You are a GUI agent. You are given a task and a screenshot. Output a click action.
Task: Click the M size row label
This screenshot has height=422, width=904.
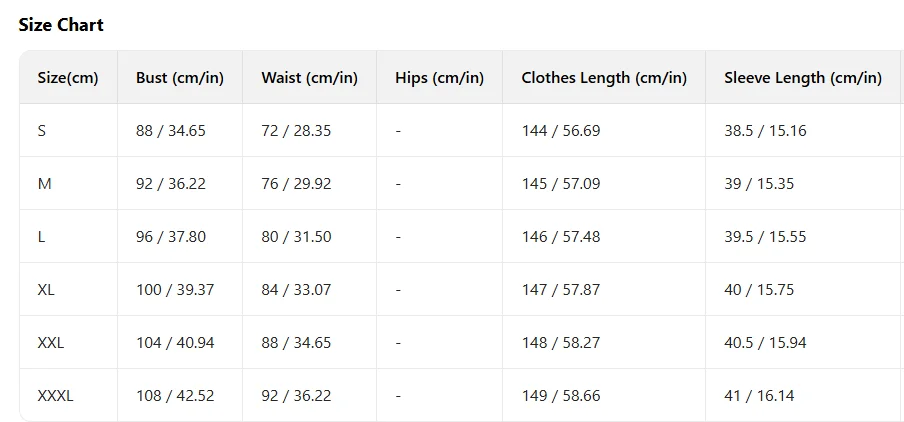tap(43, 184)
